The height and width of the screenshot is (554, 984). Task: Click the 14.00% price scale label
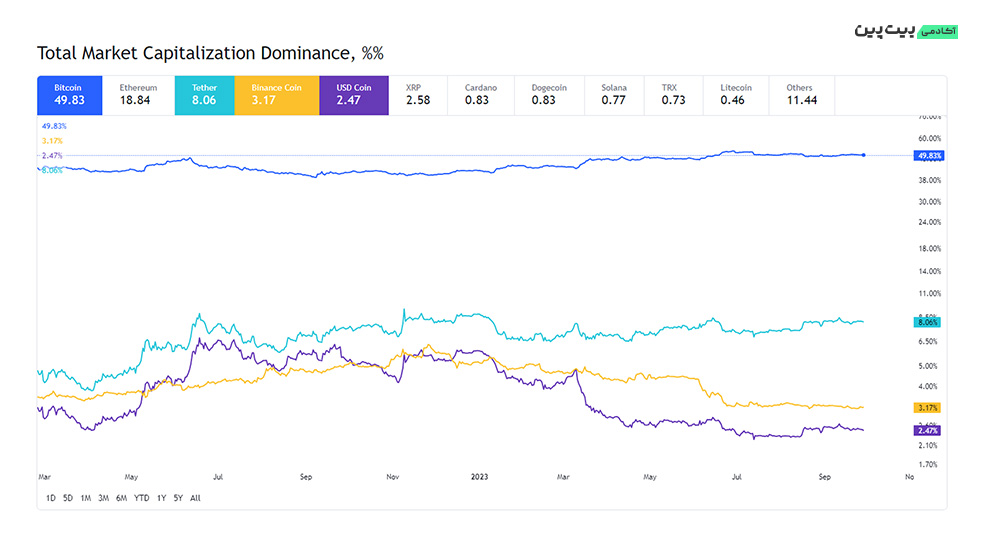pos(929,272)
